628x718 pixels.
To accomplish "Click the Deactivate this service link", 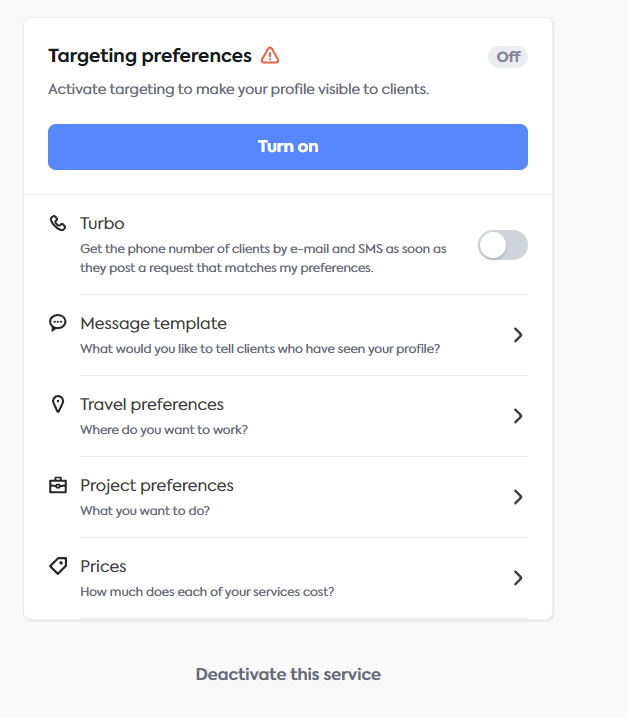I will point(288,674).
